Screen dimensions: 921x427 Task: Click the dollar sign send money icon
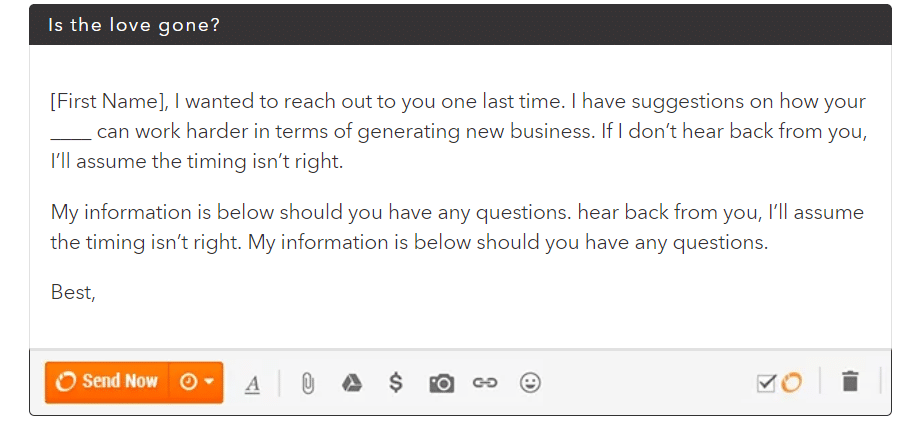tap(396, 382)
